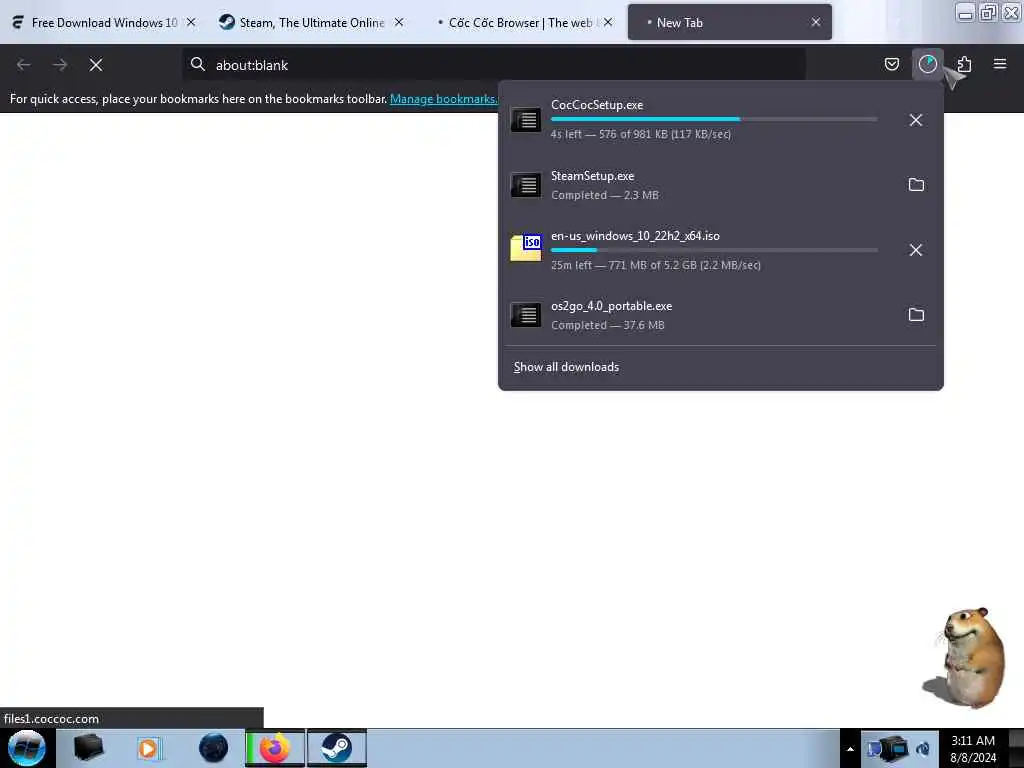Click the CocCocSetup.exe file icon
Screen dimensions: 1024x768
(526, 120)
